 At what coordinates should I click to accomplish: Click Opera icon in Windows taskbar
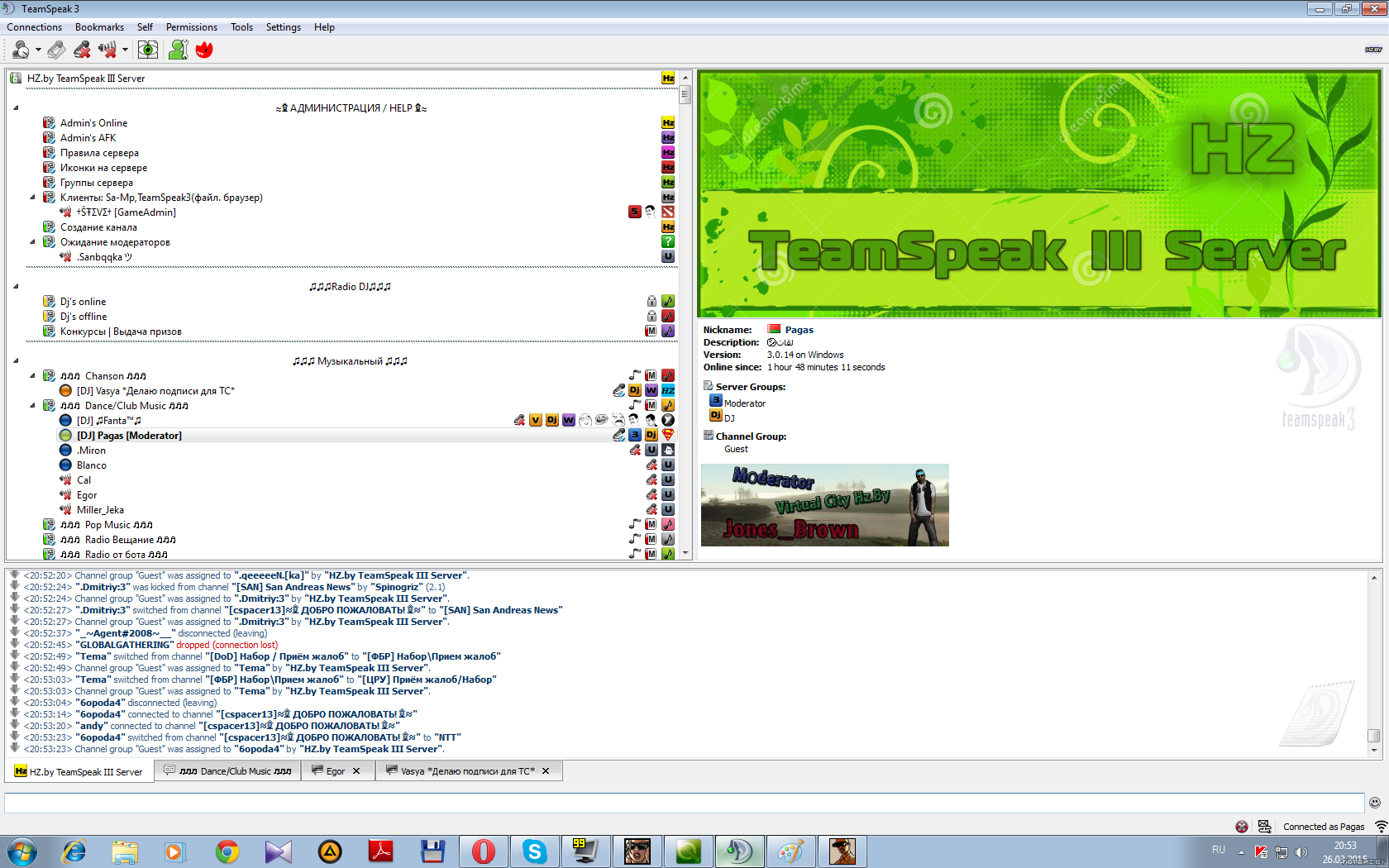483,851
